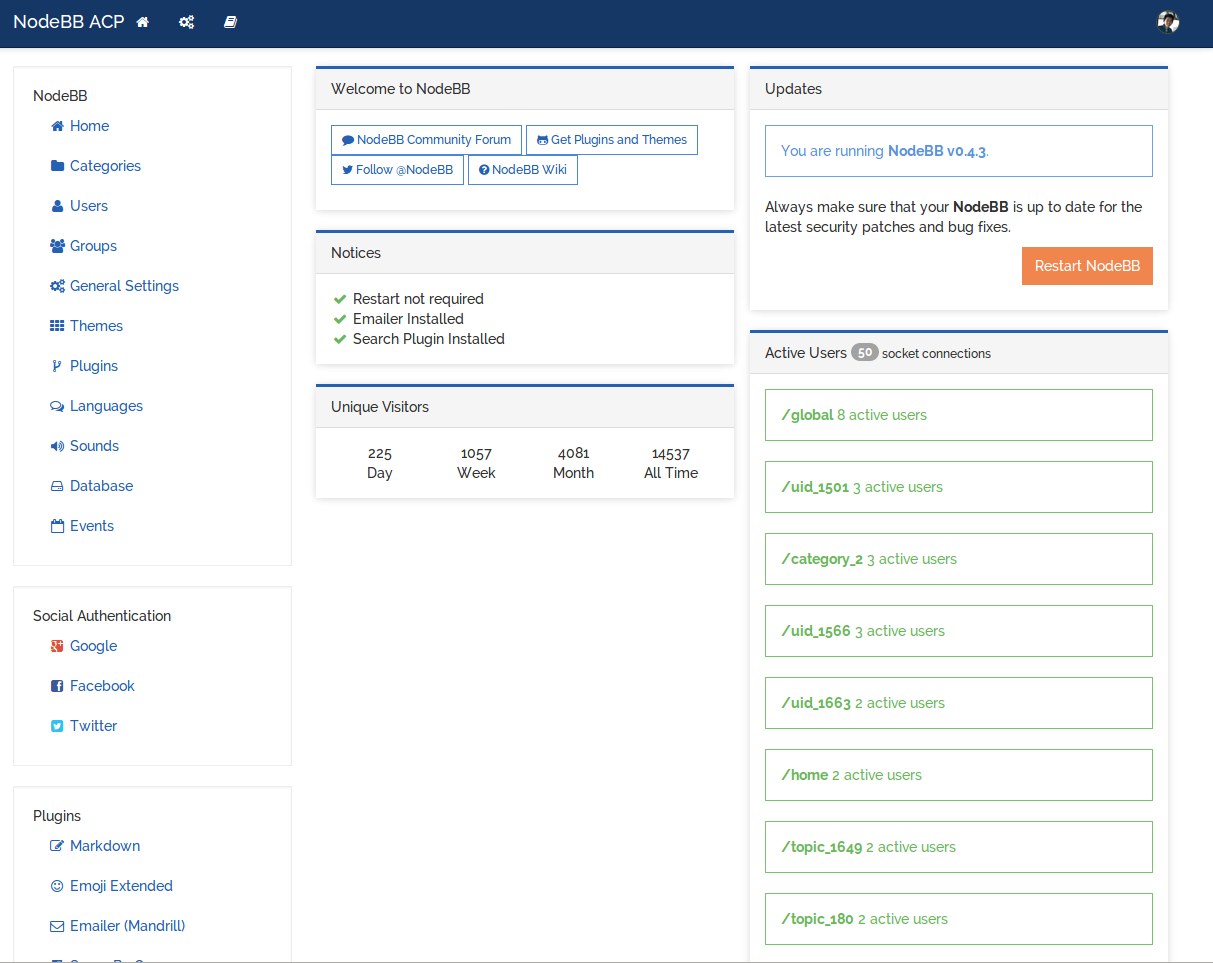Click the Facebook icon in Social Authentication
The width and height of the screenshot is (1213, 963).
[57, 686]
